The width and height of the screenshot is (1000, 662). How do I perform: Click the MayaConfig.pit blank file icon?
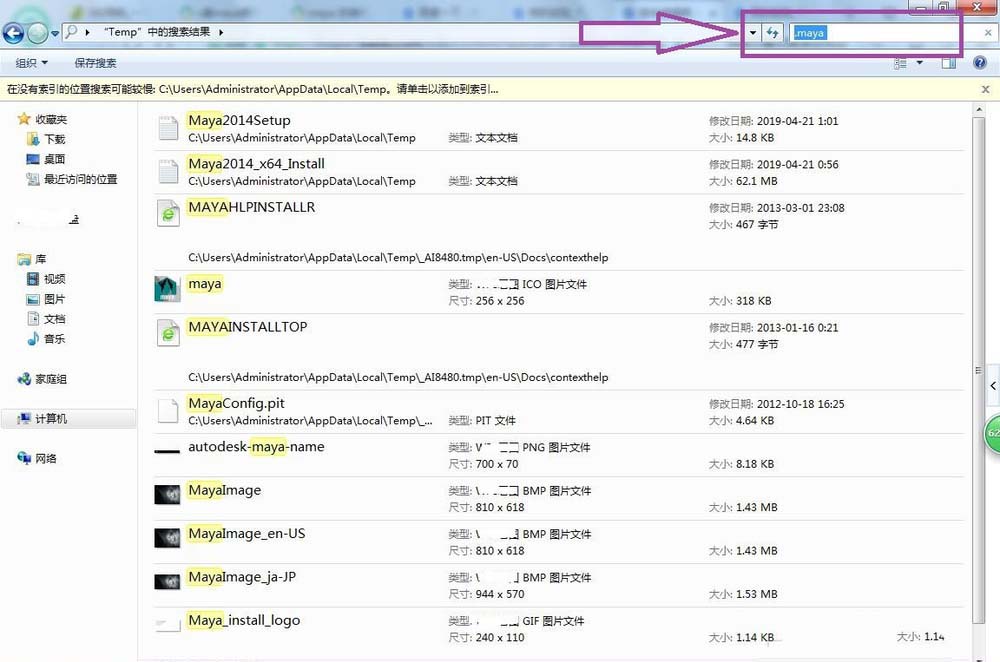click(168, 411)
